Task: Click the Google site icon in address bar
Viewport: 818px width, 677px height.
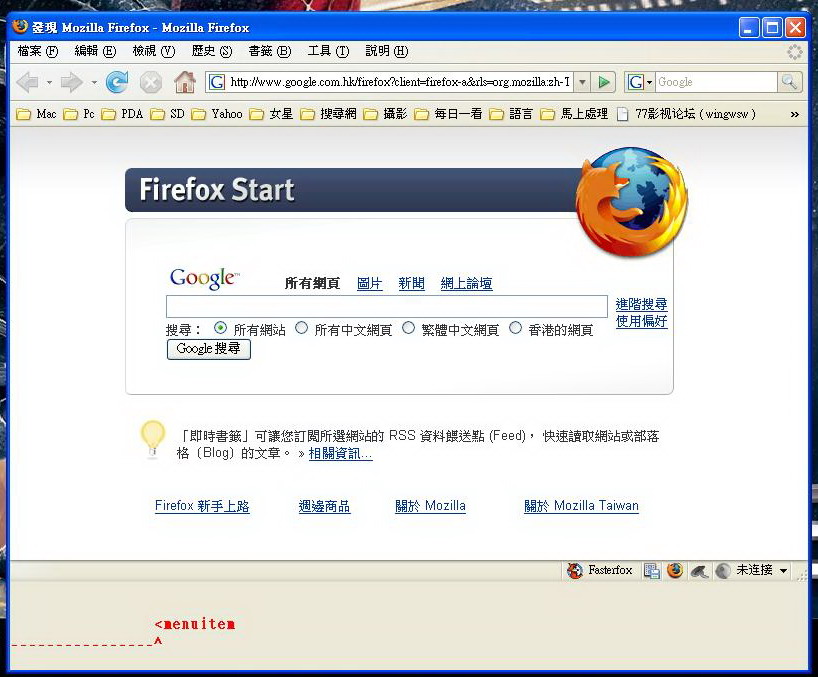Action: pyautogui.click(x=216, y=82)
